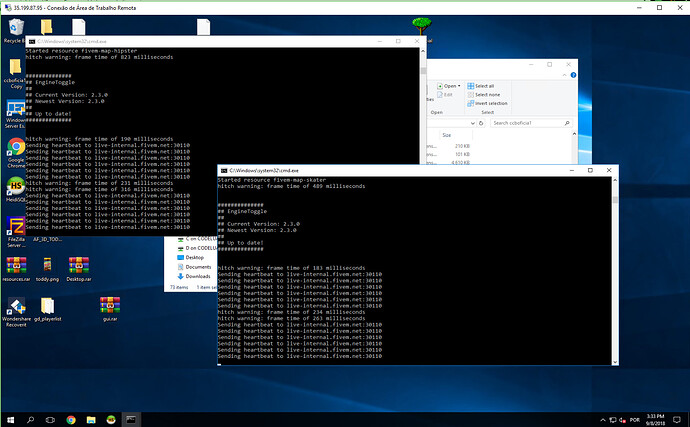Open the Recycle Bin desktop icon
690x427 pixels.
pos(15,27)
